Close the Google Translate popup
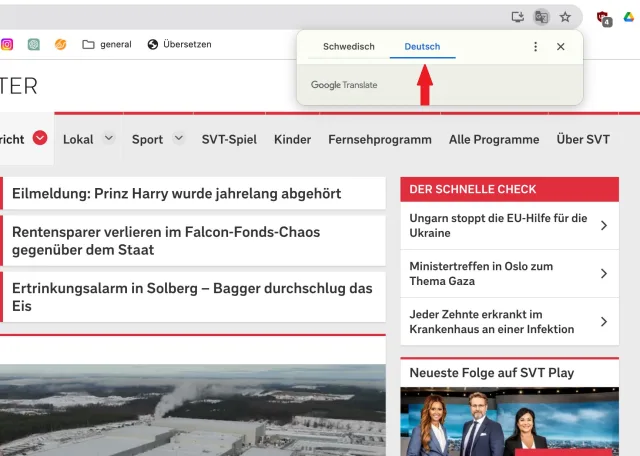Viewport: 640px width, 456px height. (560, 47)
